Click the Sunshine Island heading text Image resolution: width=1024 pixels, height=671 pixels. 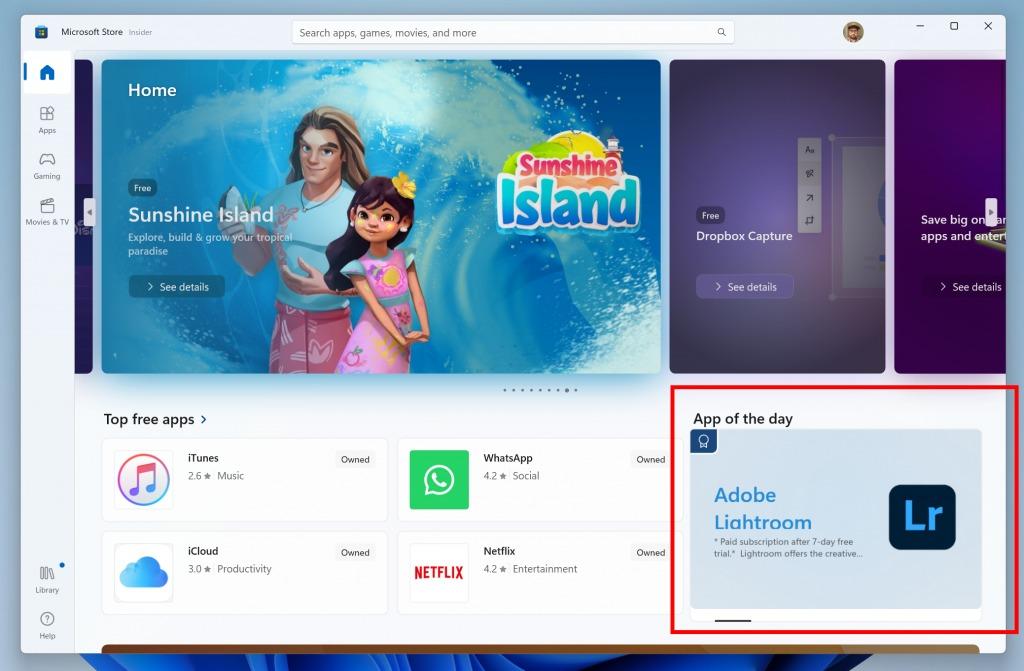click(200, 214)
